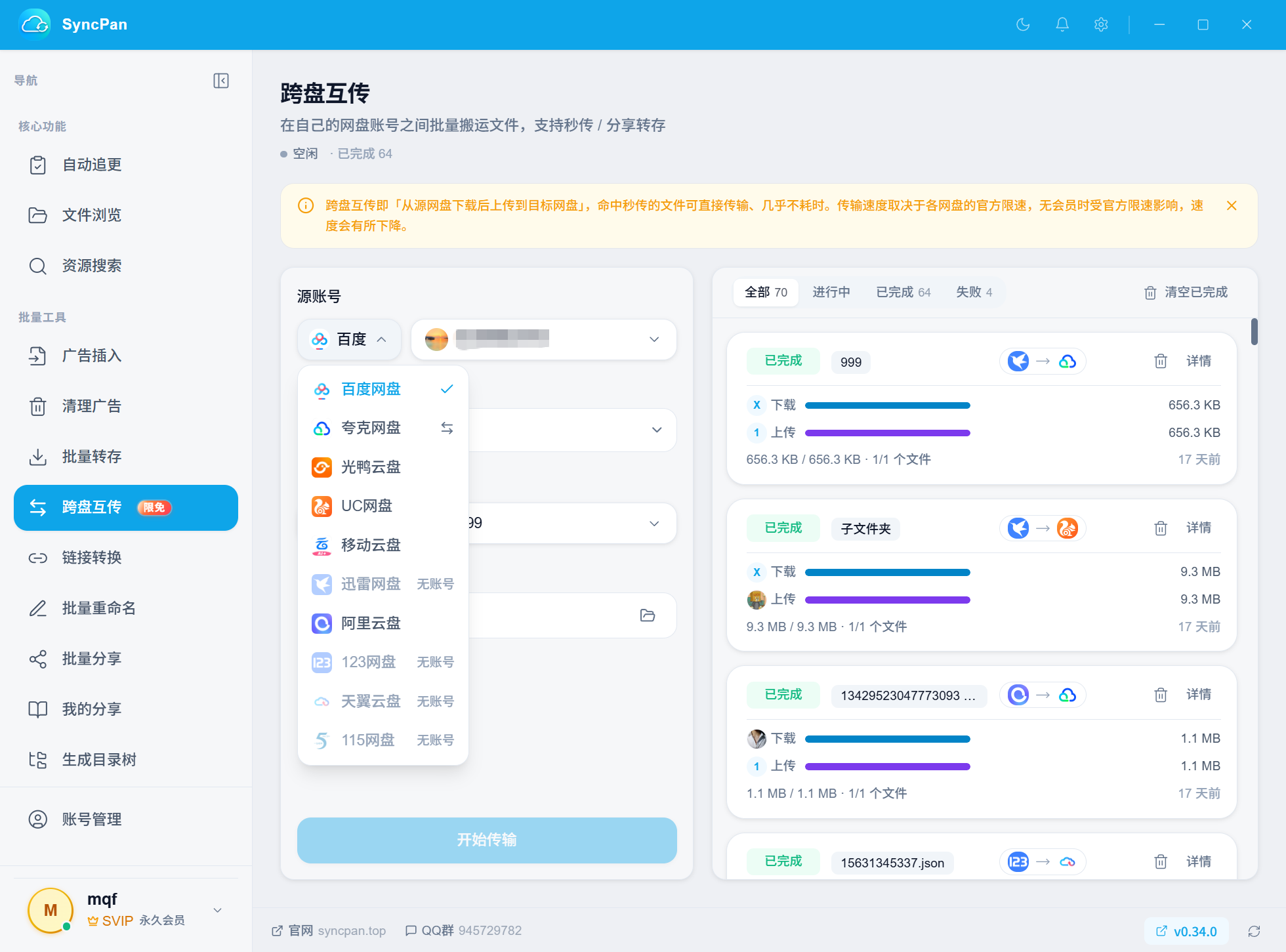Switch to 失败 4 tab
Viewport: 1286px width, 952px height.
click(974, 292)
